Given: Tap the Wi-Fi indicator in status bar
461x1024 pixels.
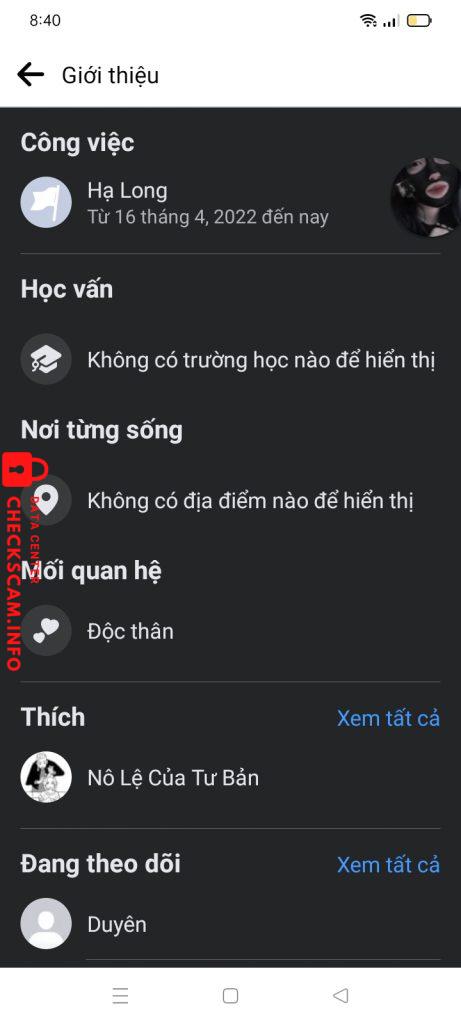Looking at the screenshot, I should [368, 21].
